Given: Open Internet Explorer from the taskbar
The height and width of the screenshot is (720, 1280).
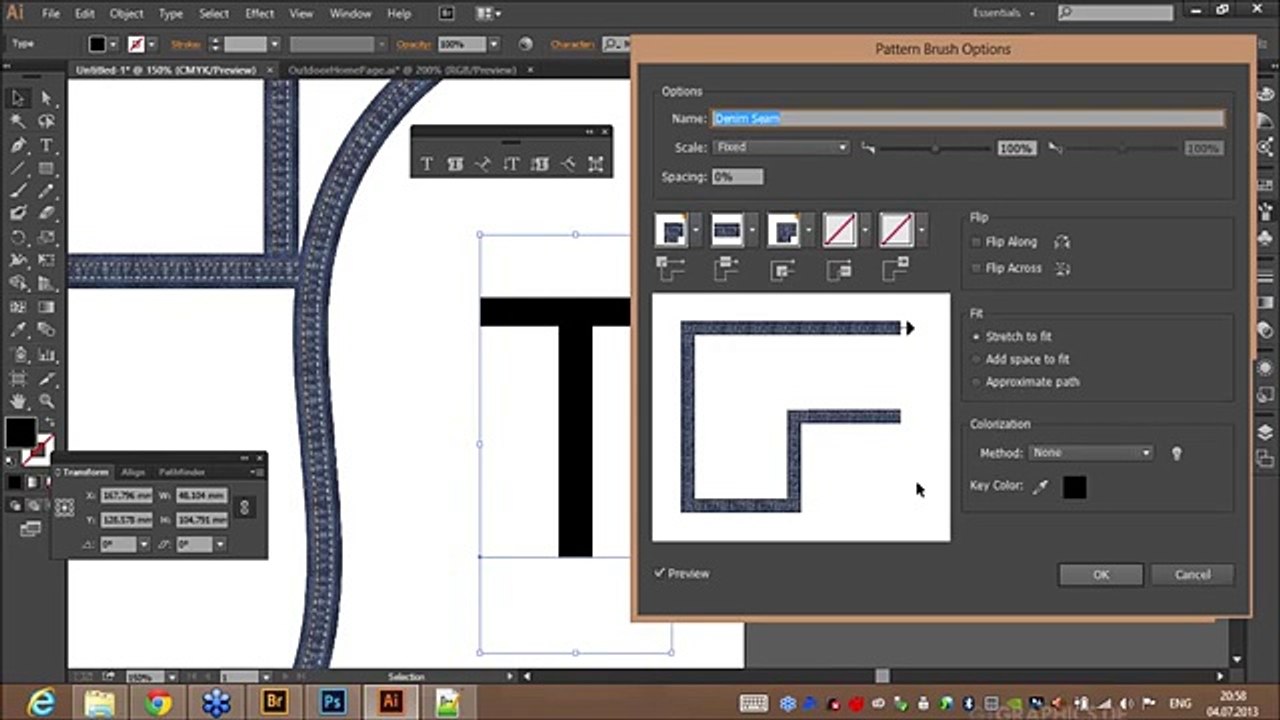Looking at the screenshot, I should [41, 702].
